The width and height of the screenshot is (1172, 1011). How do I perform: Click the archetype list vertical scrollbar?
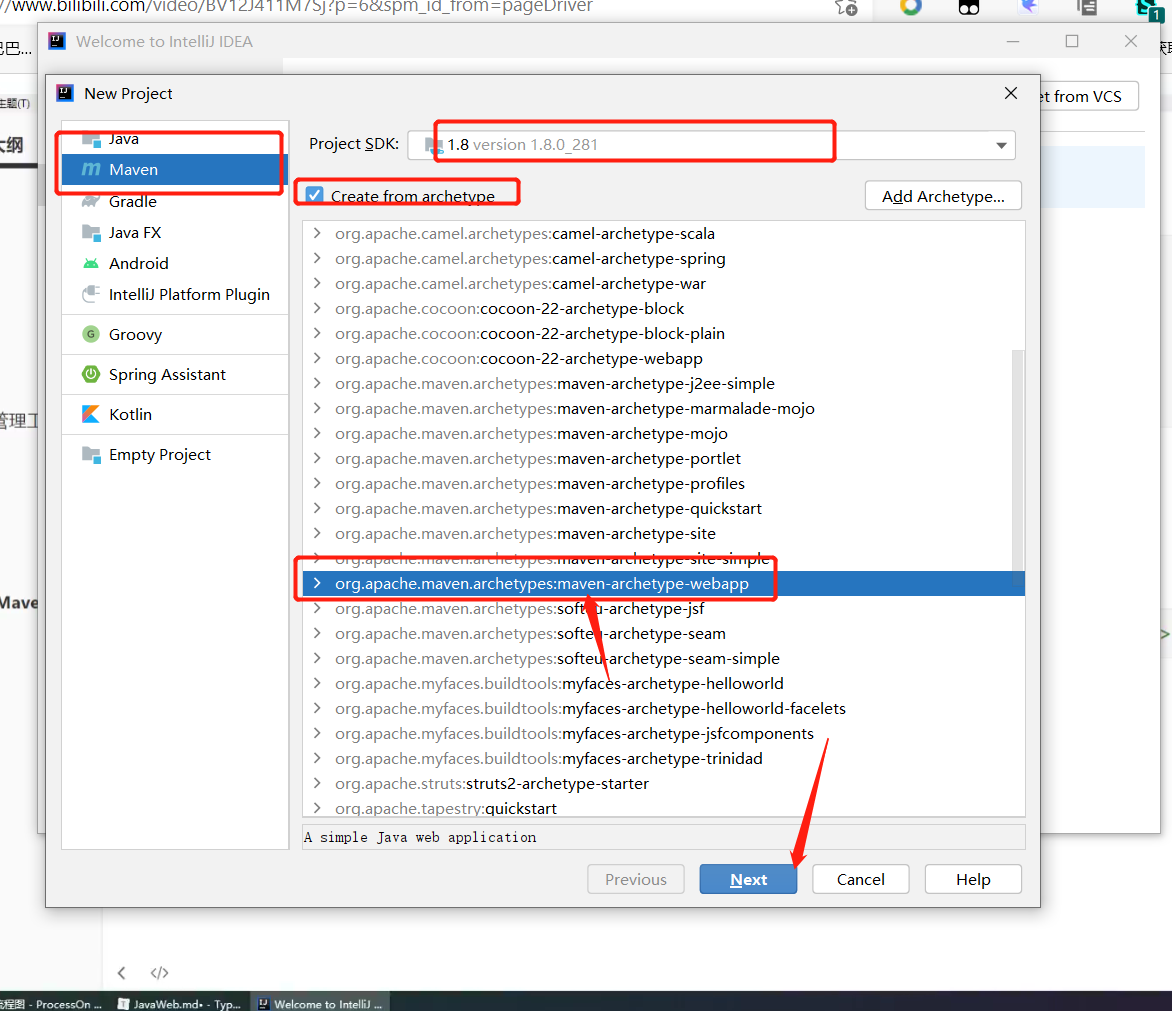[1018, 467]
